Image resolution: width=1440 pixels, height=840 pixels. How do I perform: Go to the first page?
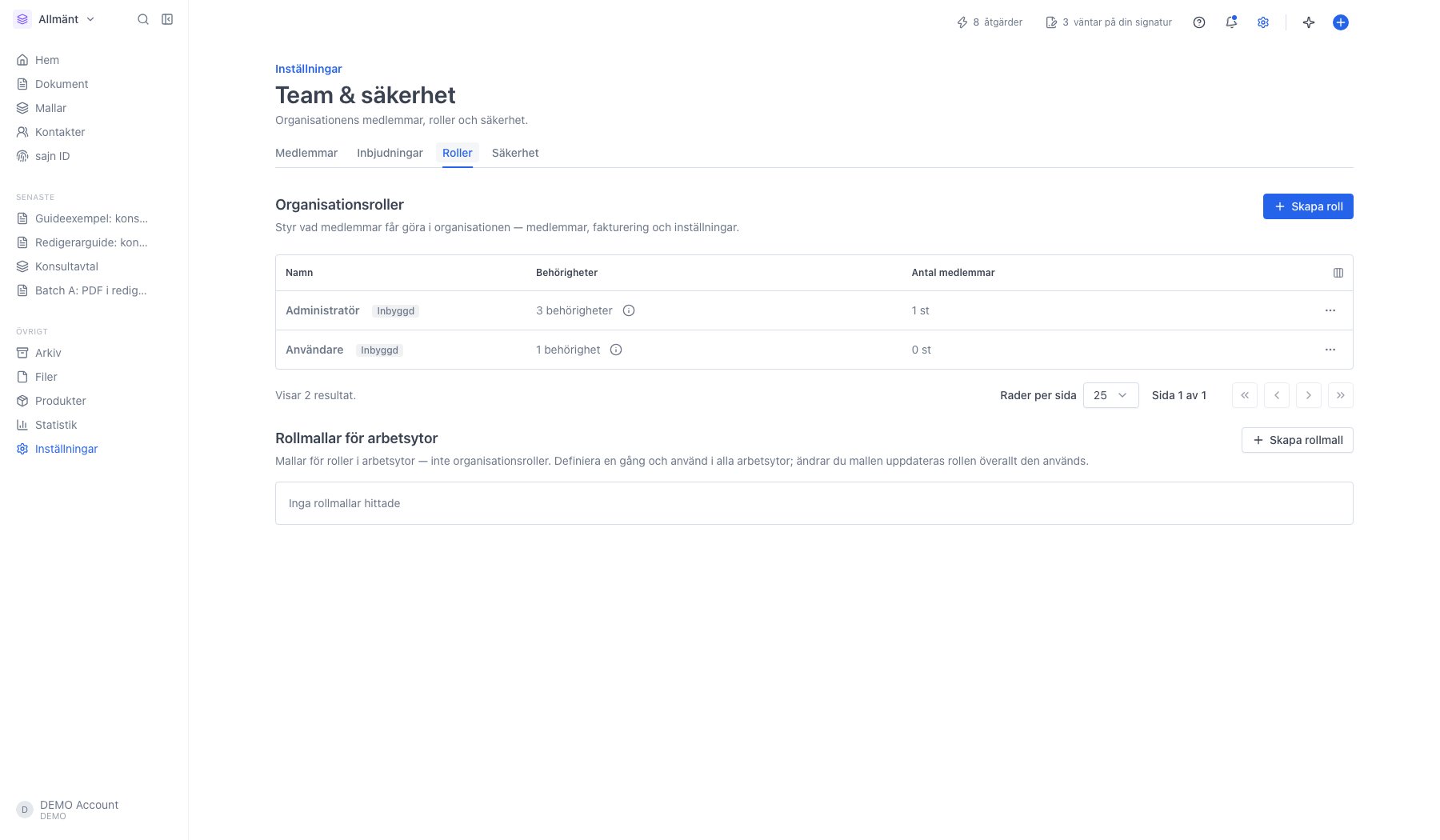tap(1245, 395)
